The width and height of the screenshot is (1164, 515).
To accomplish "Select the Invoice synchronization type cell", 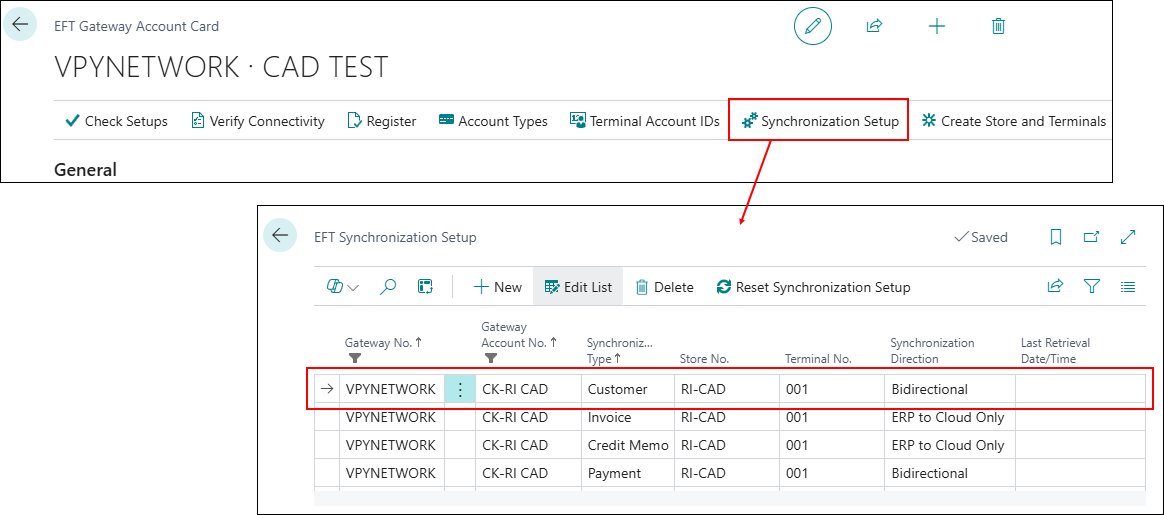I will pos(627,417).
